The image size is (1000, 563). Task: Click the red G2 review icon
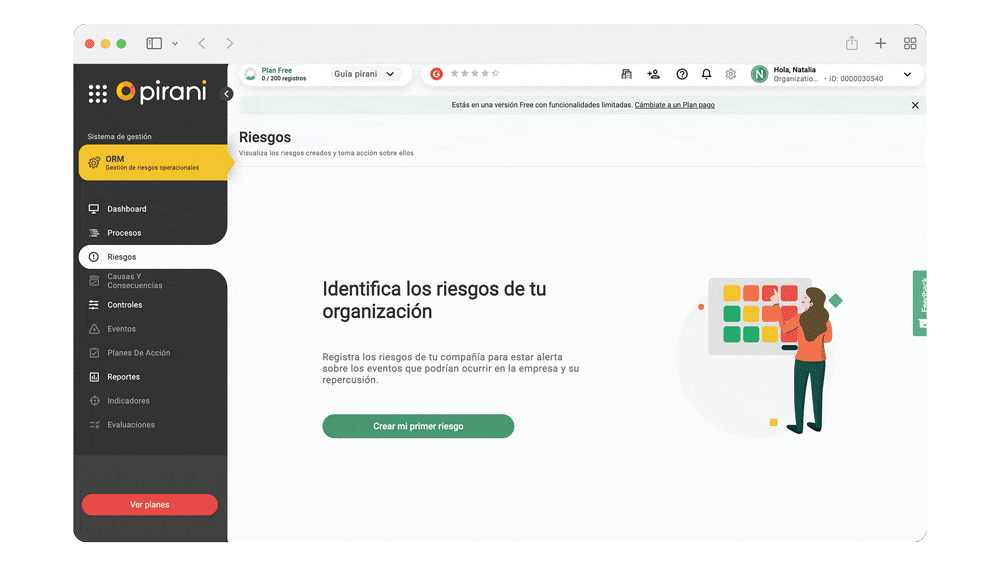[x=437, y=74]
